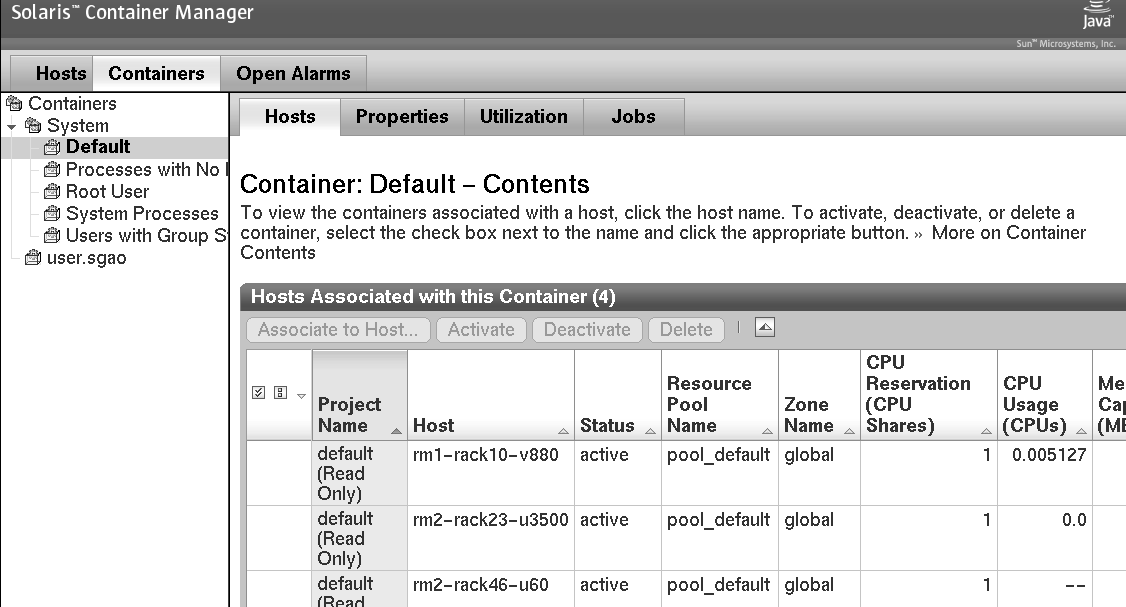Viewport: 1126px width, 607px height.
Task: Click CPU usage value 0.0
Action: [1074, 520]
